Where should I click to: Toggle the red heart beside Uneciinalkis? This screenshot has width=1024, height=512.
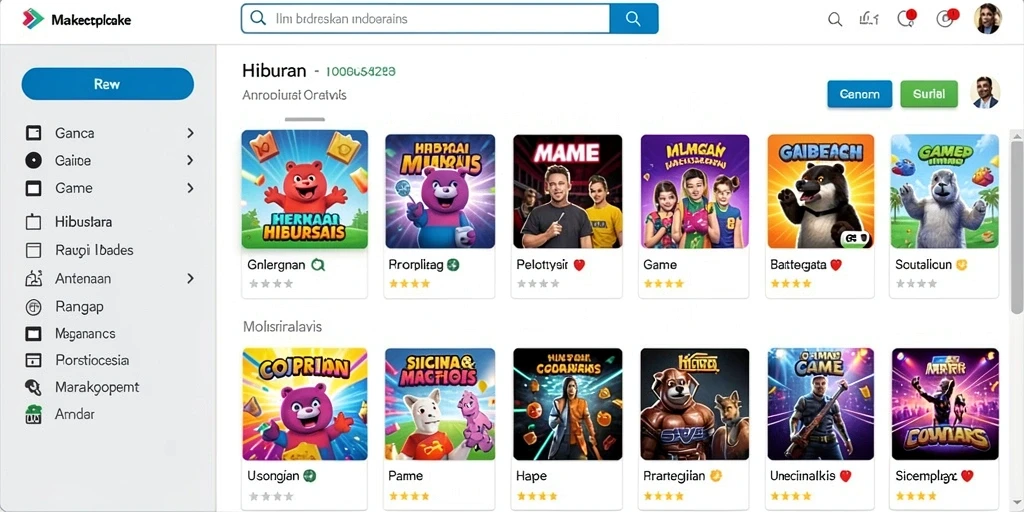tap(846, 476)
